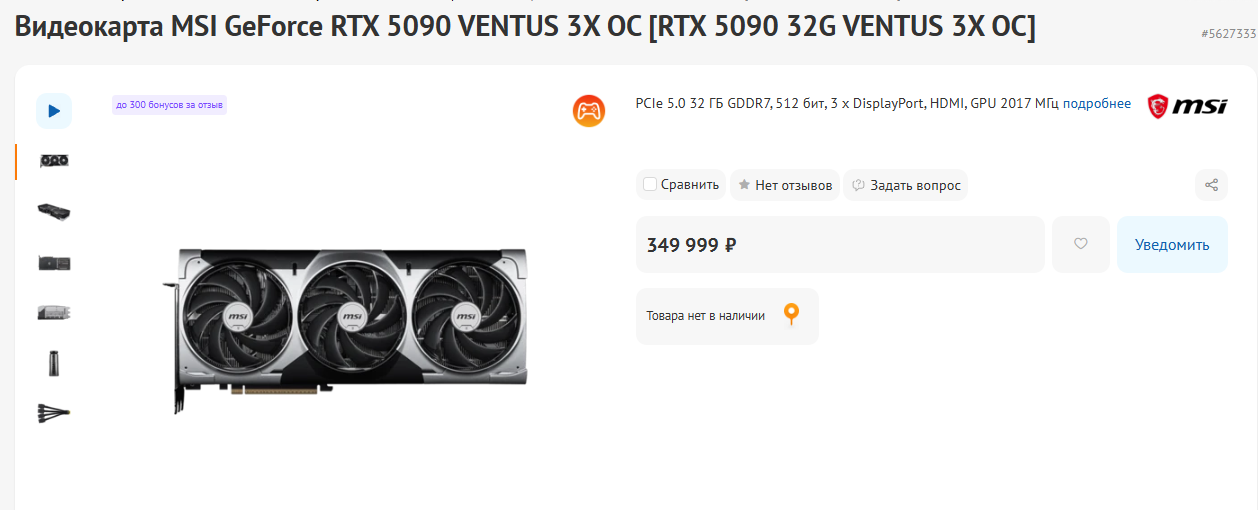This screenshot has height=510, width=1258.
Task: Click the star icon by Нет отзывов
Action: (744, 185)
